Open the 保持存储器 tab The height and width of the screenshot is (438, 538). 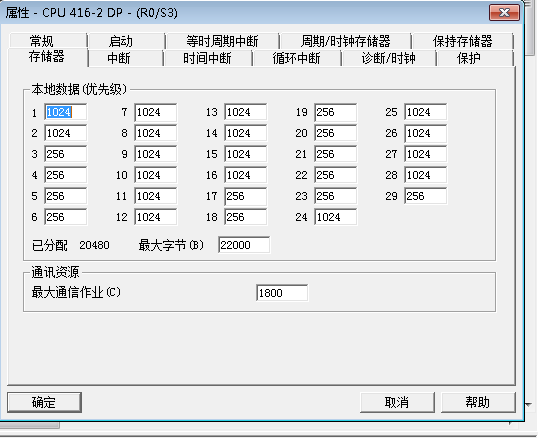[463, 41]
